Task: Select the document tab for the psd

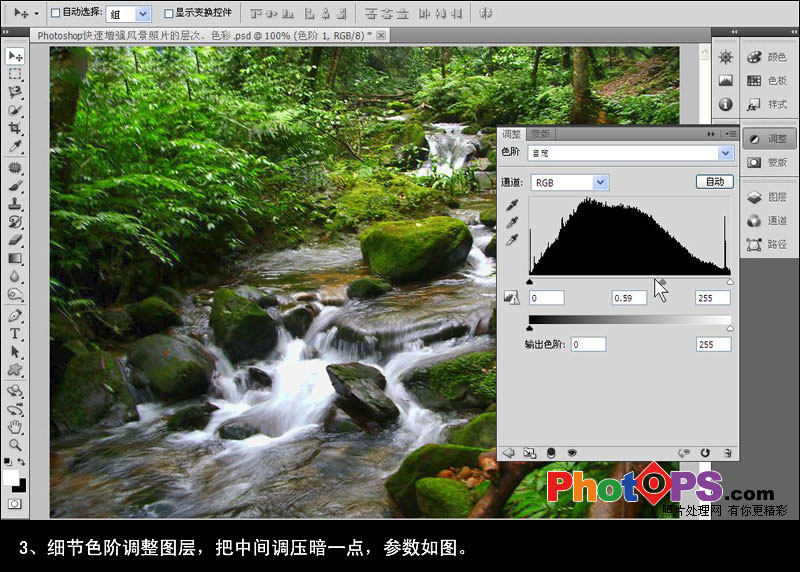Action: pos(209,36)
